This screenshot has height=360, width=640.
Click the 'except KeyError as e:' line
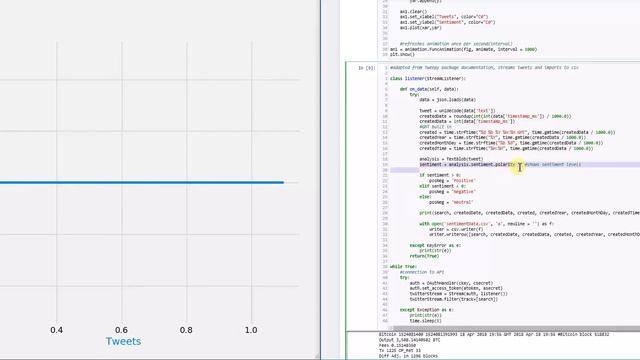435,245
